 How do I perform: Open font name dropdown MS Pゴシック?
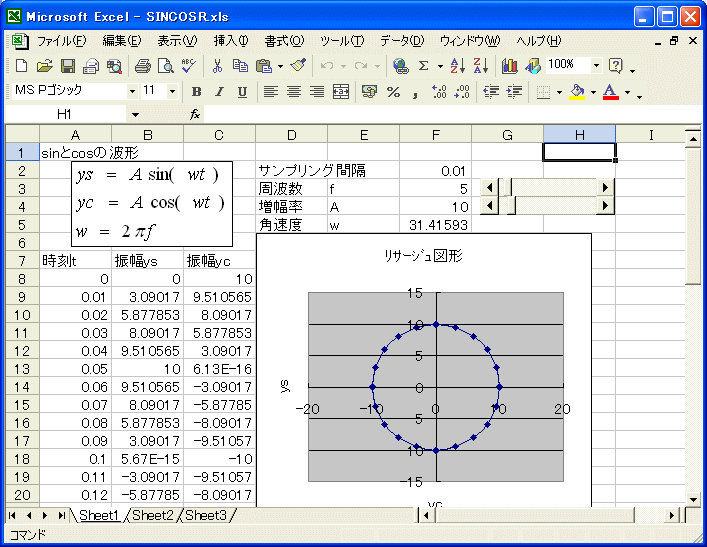132,92
